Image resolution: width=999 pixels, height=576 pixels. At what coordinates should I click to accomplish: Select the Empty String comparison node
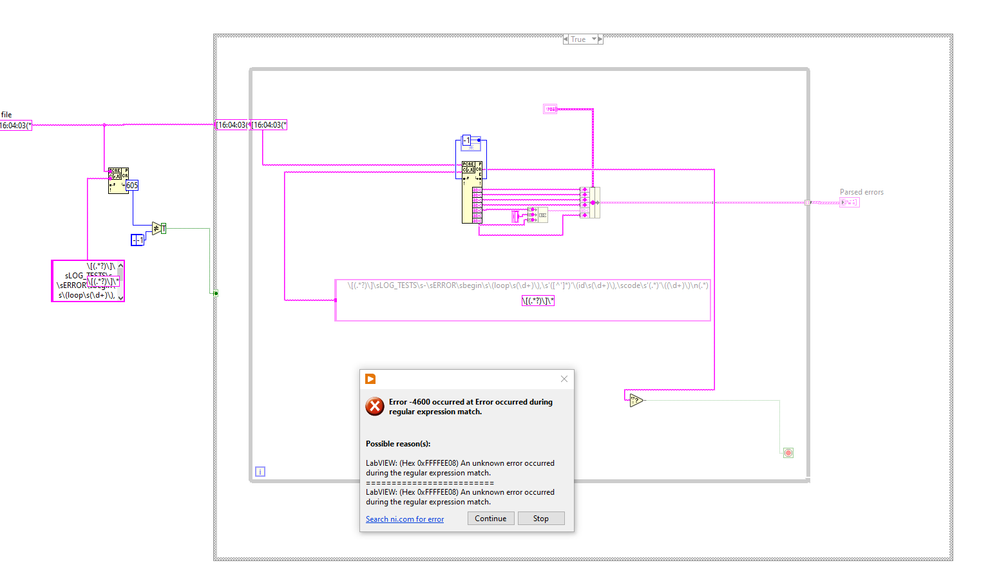click(635, 400)
